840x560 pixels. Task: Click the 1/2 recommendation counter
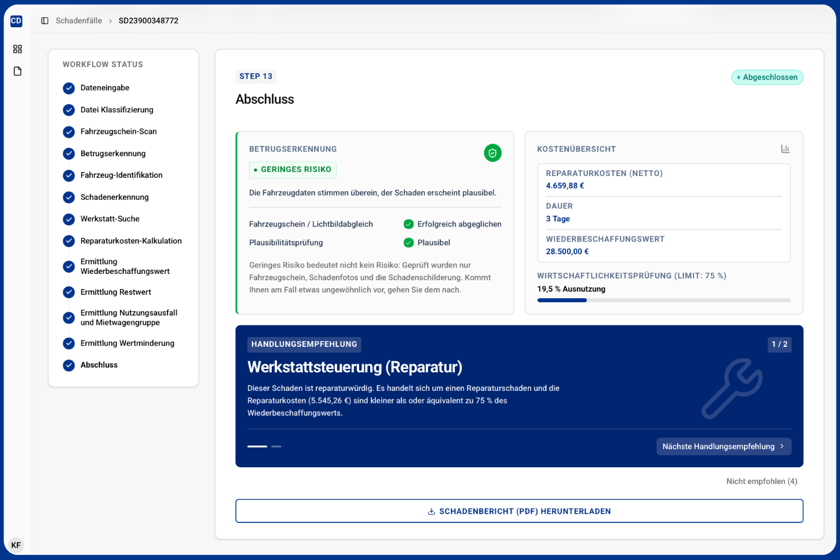(779, 344)
